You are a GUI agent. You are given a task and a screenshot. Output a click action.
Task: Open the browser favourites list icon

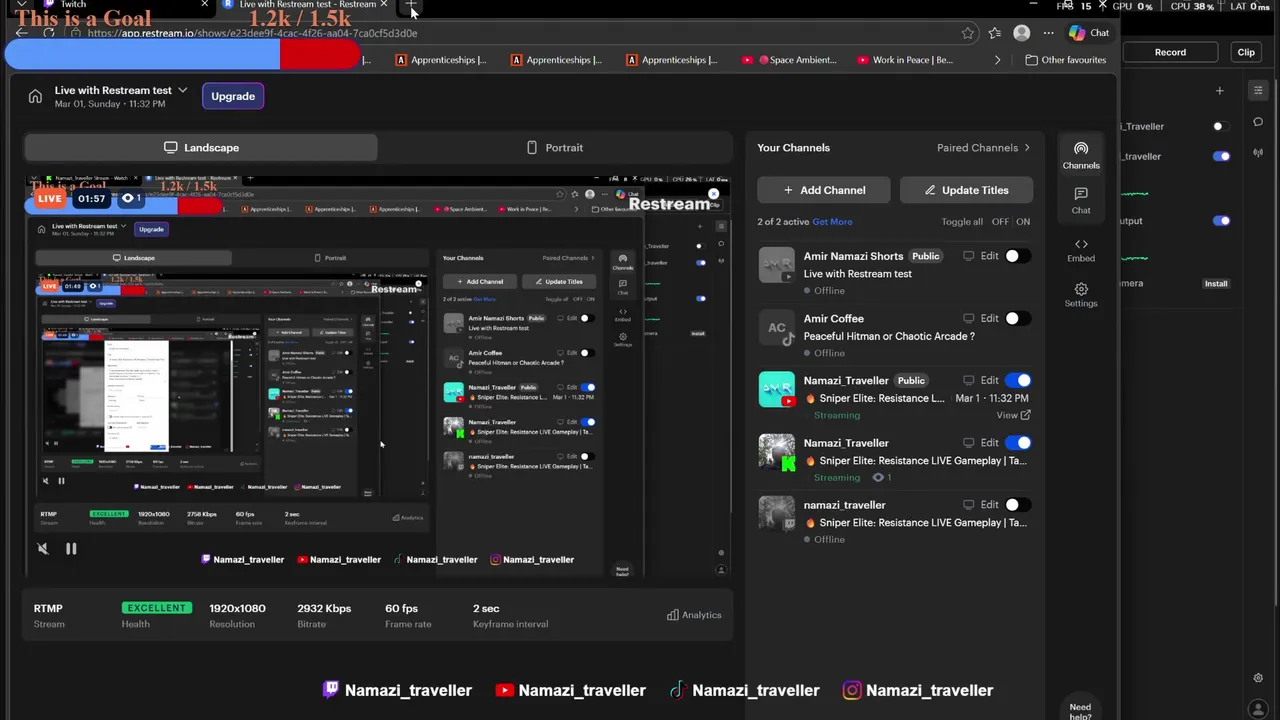(994, 33)
